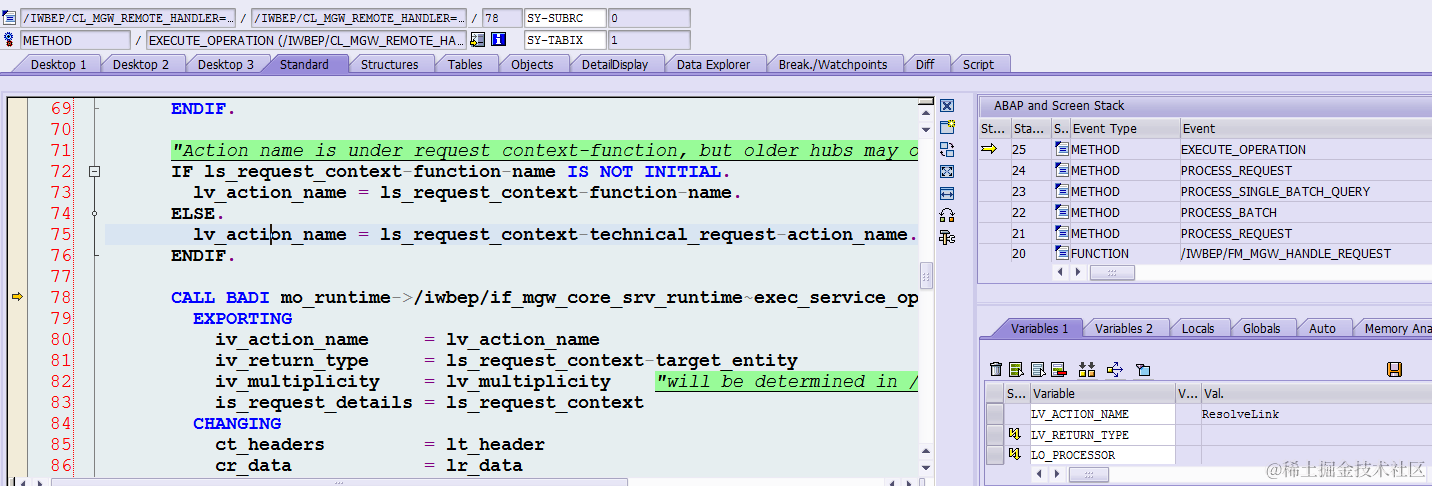Click the SY-TABIX variable field
Image resolution: width=1432 pixels, height=486 pixels.
565,40
